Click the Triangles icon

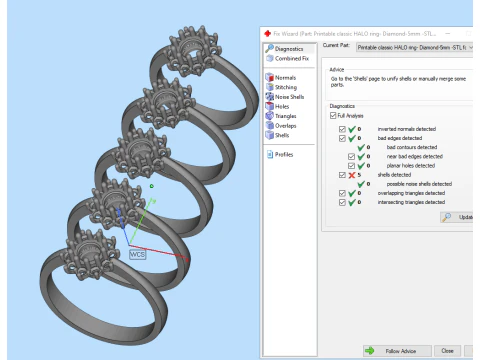coord(269,116)
